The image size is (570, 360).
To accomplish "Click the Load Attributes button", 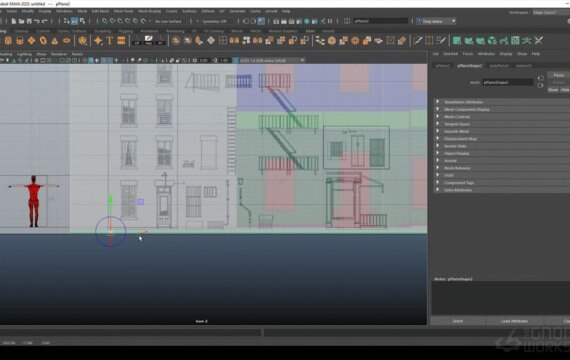I will [x=514, y=321].
